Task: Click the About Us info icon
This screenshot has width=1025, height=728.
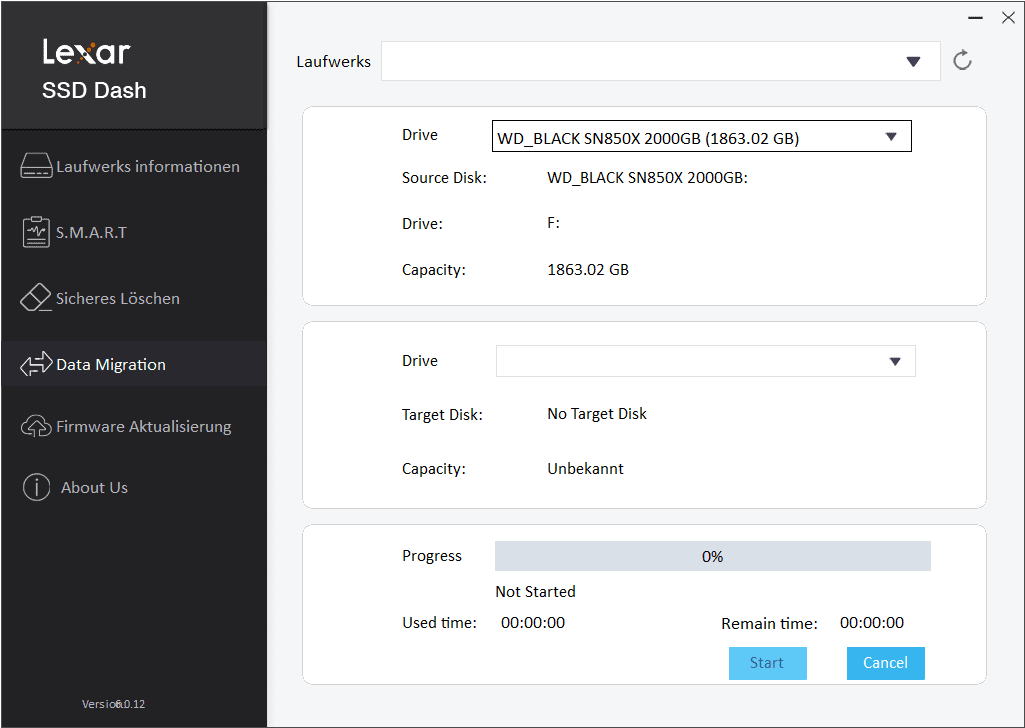Action: 36,487
